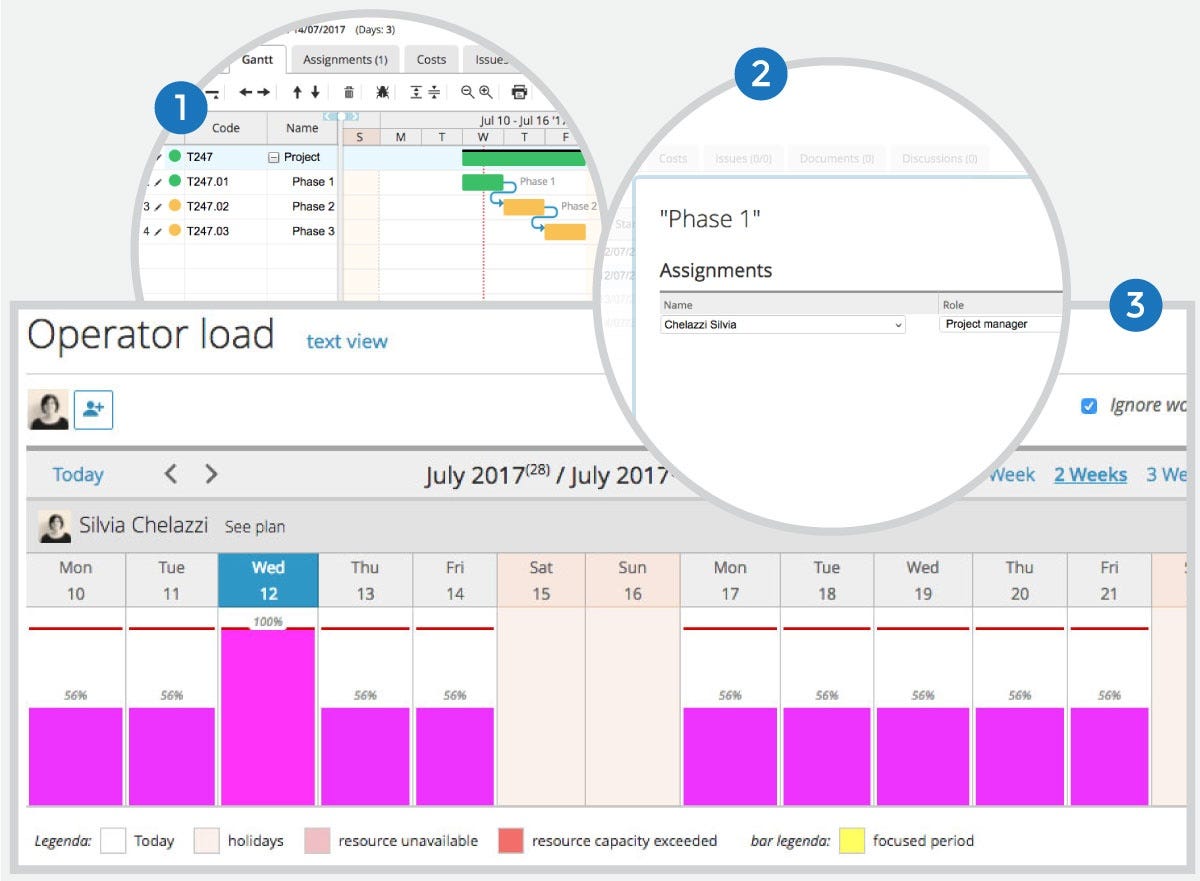Open the text view link

pos(346,341)
